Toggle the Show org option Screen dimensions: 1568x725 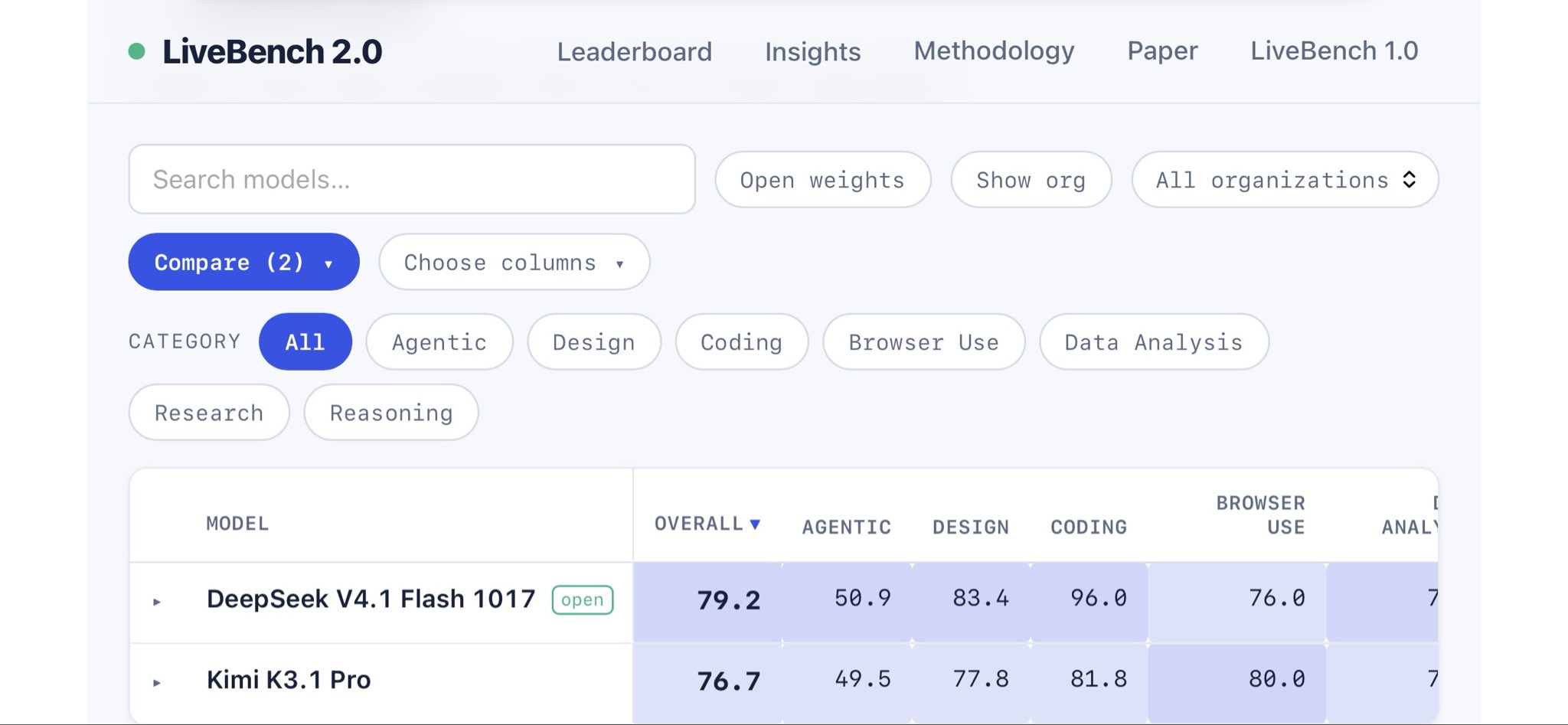pyautogui.click(x=1031, y=180)
